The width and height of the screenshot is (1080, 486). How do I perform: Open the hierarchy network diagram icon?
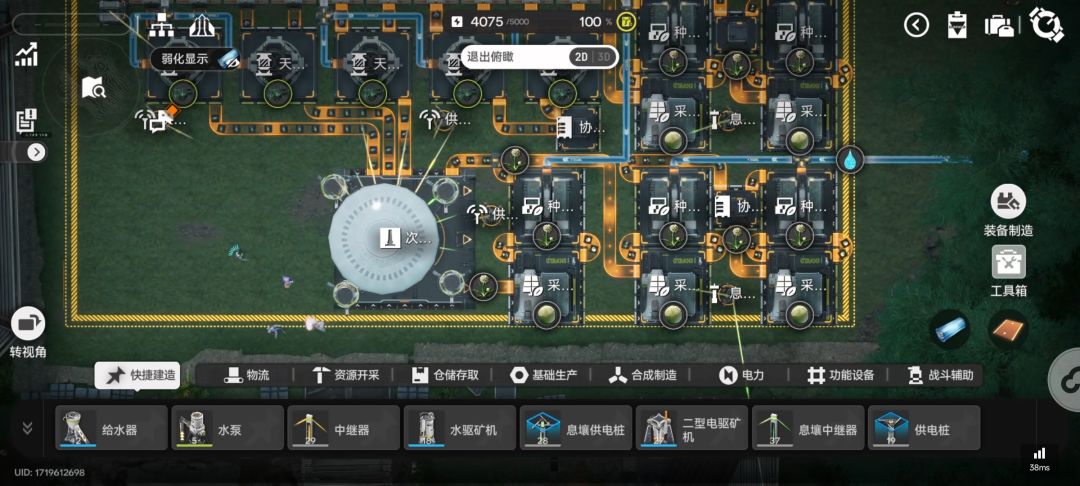(x=160, y=26)
